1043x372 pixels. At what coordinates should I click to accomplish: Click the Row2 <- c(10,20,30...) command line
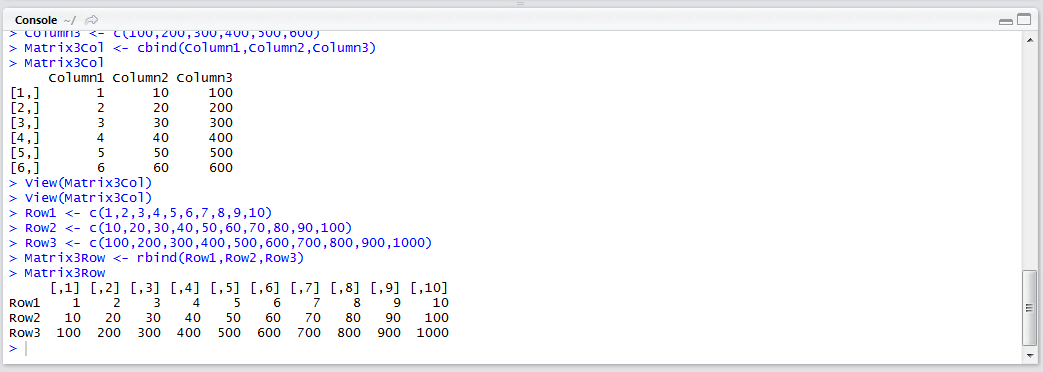point(180,228)
